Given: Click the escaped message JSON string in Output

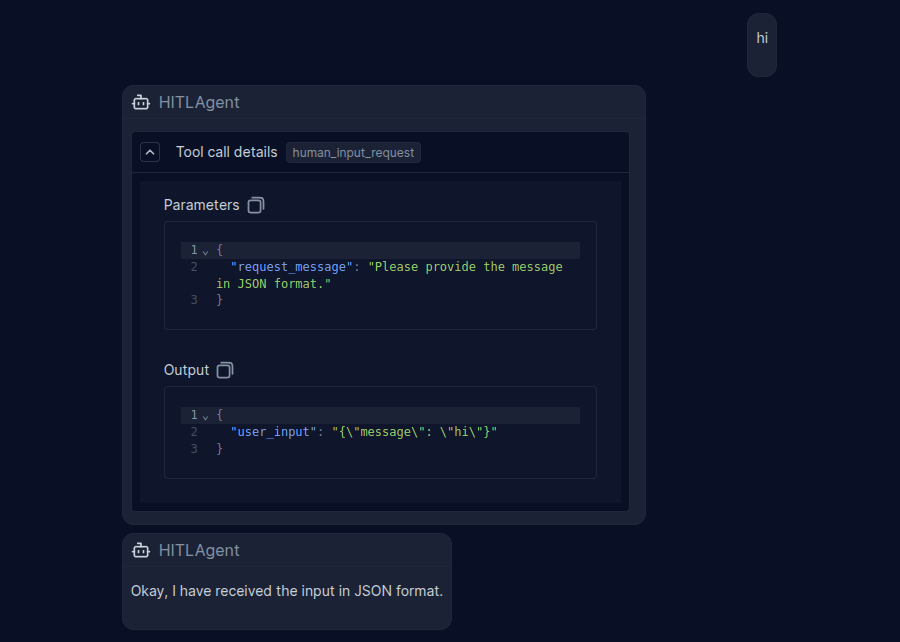Looking at the screenshot, I should [414, 432].
